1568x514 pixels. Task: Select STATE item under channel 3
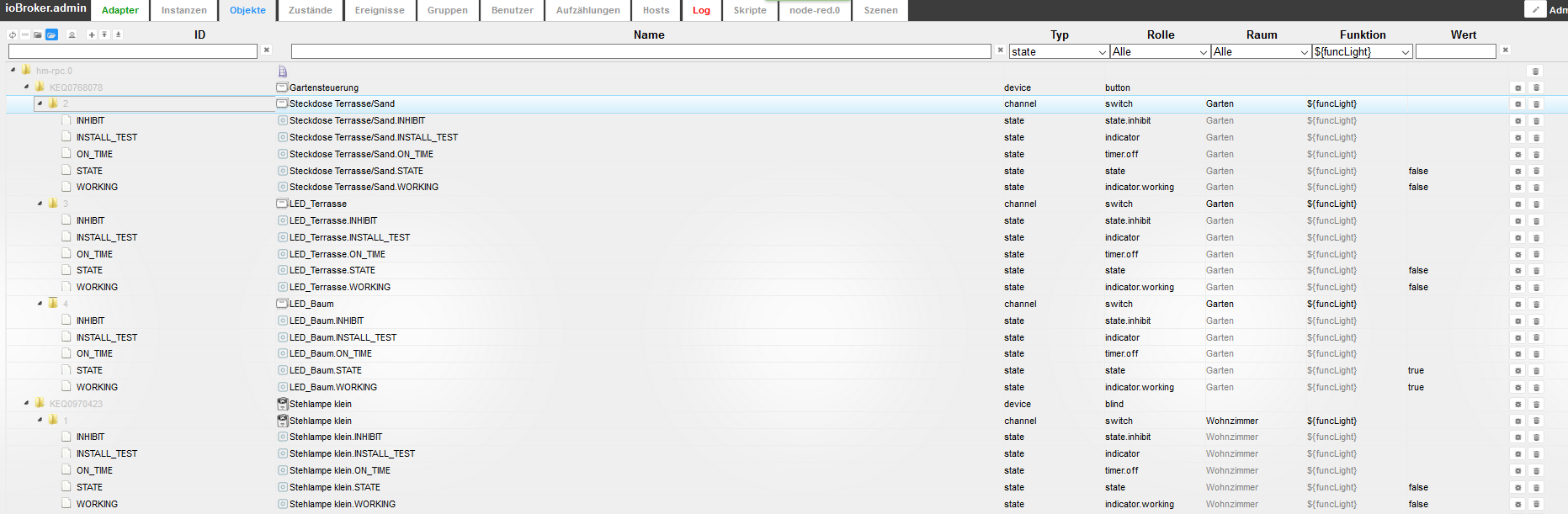click(89, 270)
